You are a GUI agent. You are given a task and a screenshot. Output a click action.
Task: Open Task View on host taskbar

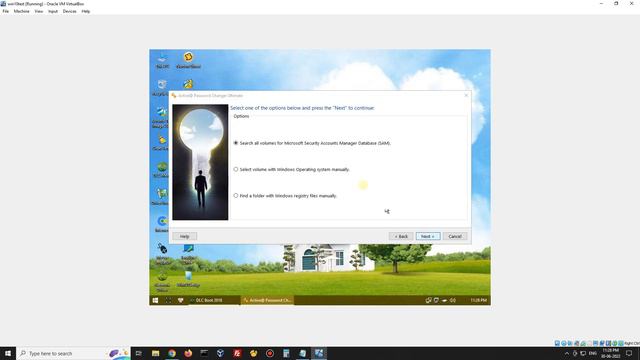[139, 353]
